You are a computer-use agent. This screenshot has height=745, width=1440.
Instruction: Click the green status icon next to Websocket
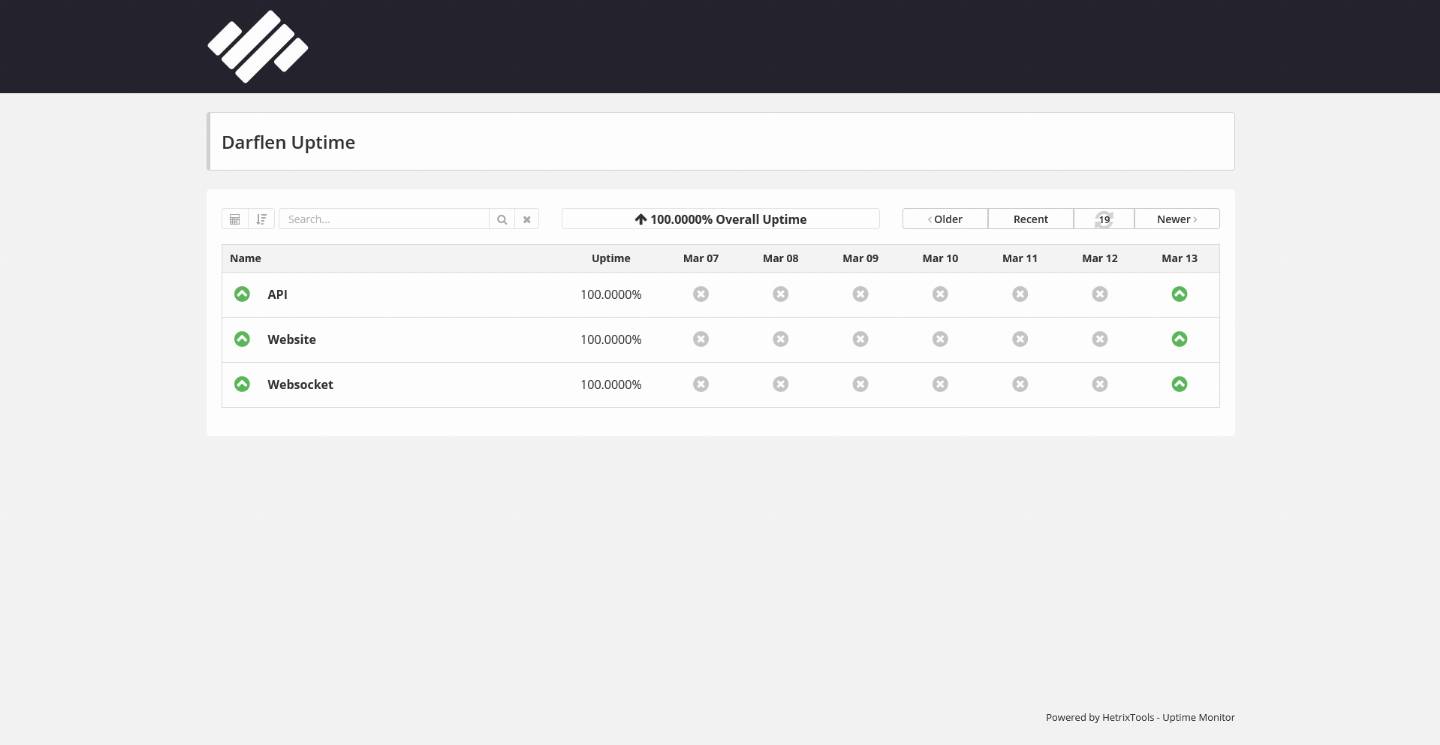click(x=242, y=384)
